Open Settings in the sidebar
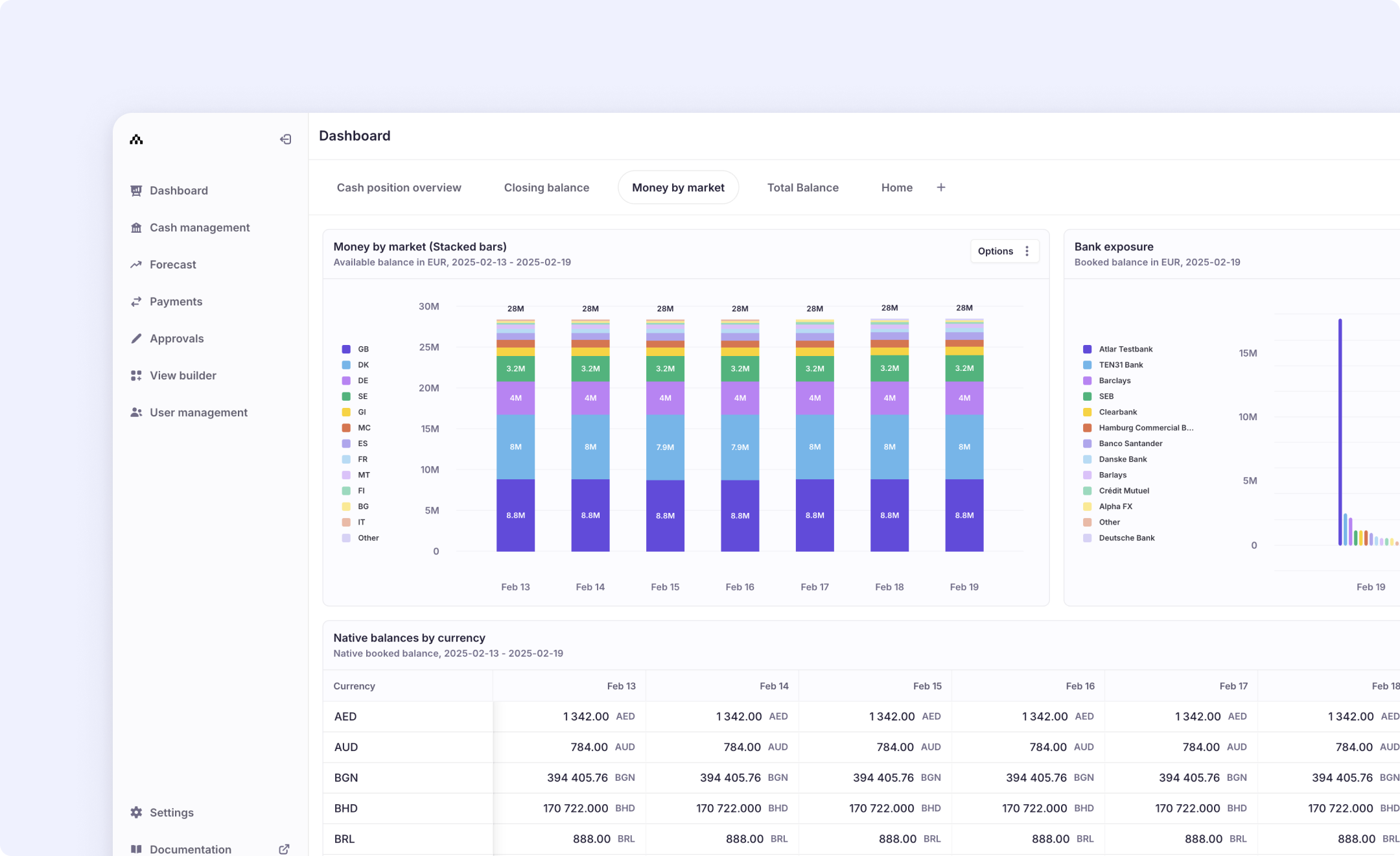 click(x=171, y=813)
